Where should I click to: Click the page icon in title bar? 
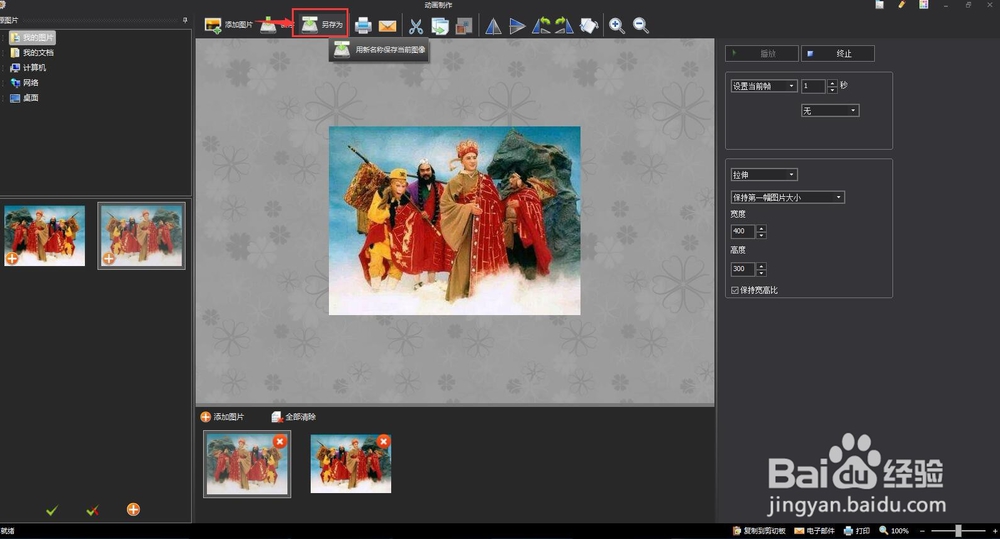(x=879, y=4)
